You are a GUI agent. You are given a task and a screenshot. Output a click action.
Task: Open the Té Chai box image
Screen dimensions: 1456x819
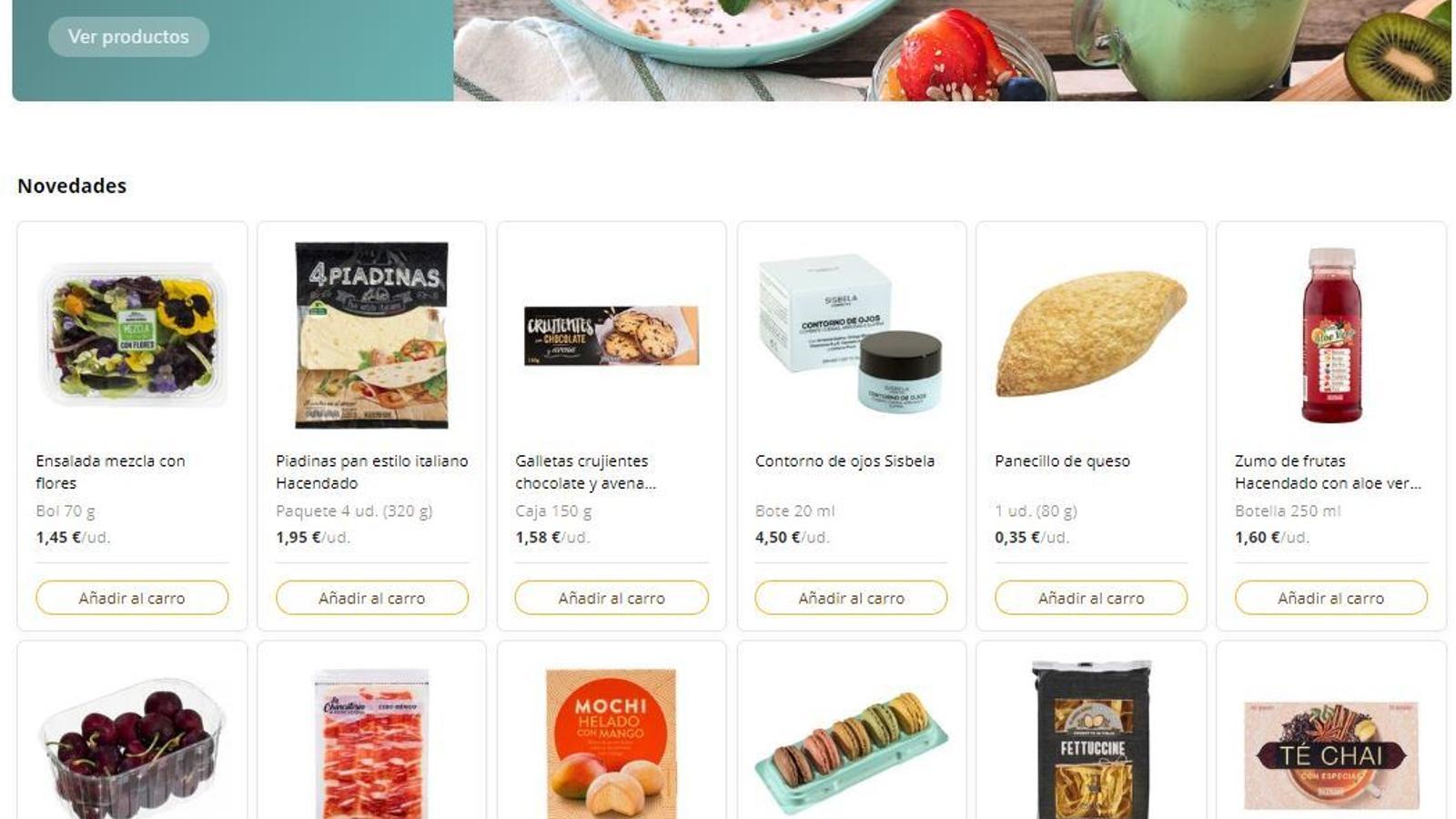[x=1331, y=755]
